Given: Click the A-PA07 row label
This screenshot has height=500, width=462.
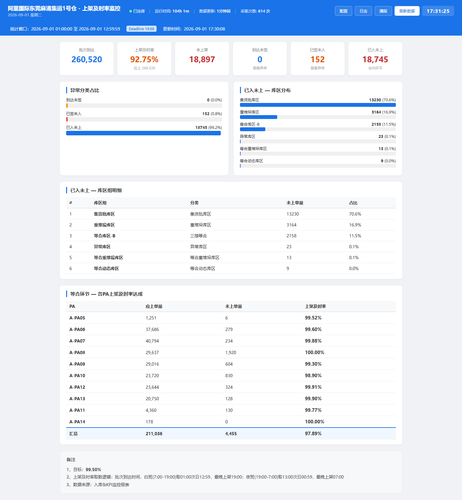Looking at the screenshot, I should tap(77, 341).
